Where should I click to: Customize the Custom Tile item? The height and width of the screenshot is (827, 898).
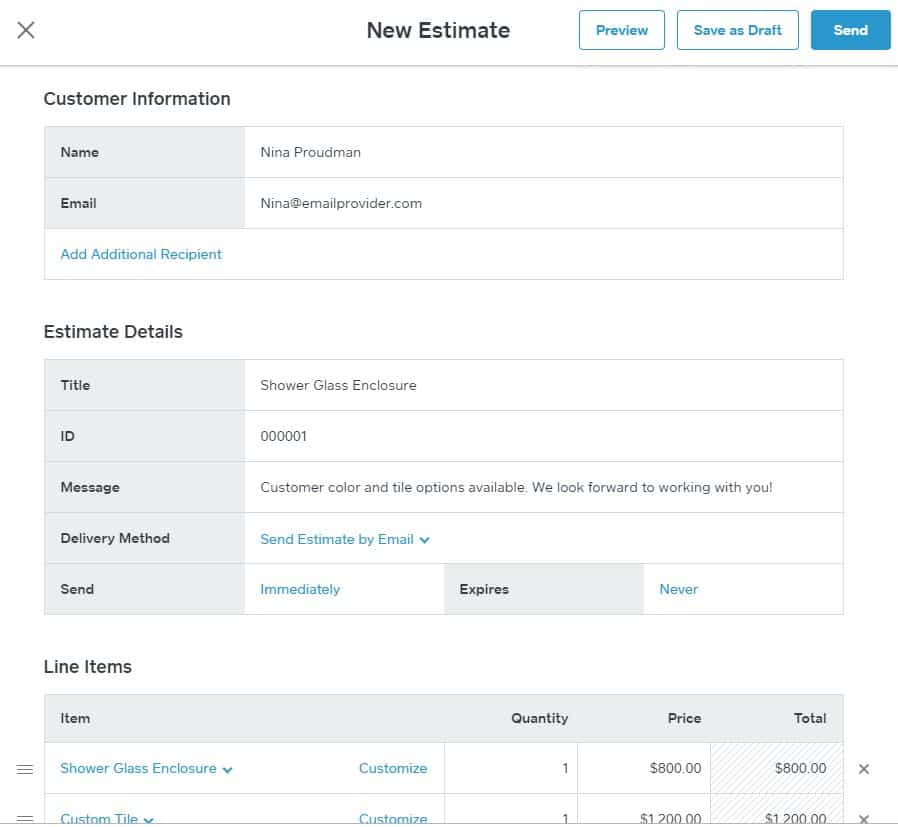[x=393, y=819]
